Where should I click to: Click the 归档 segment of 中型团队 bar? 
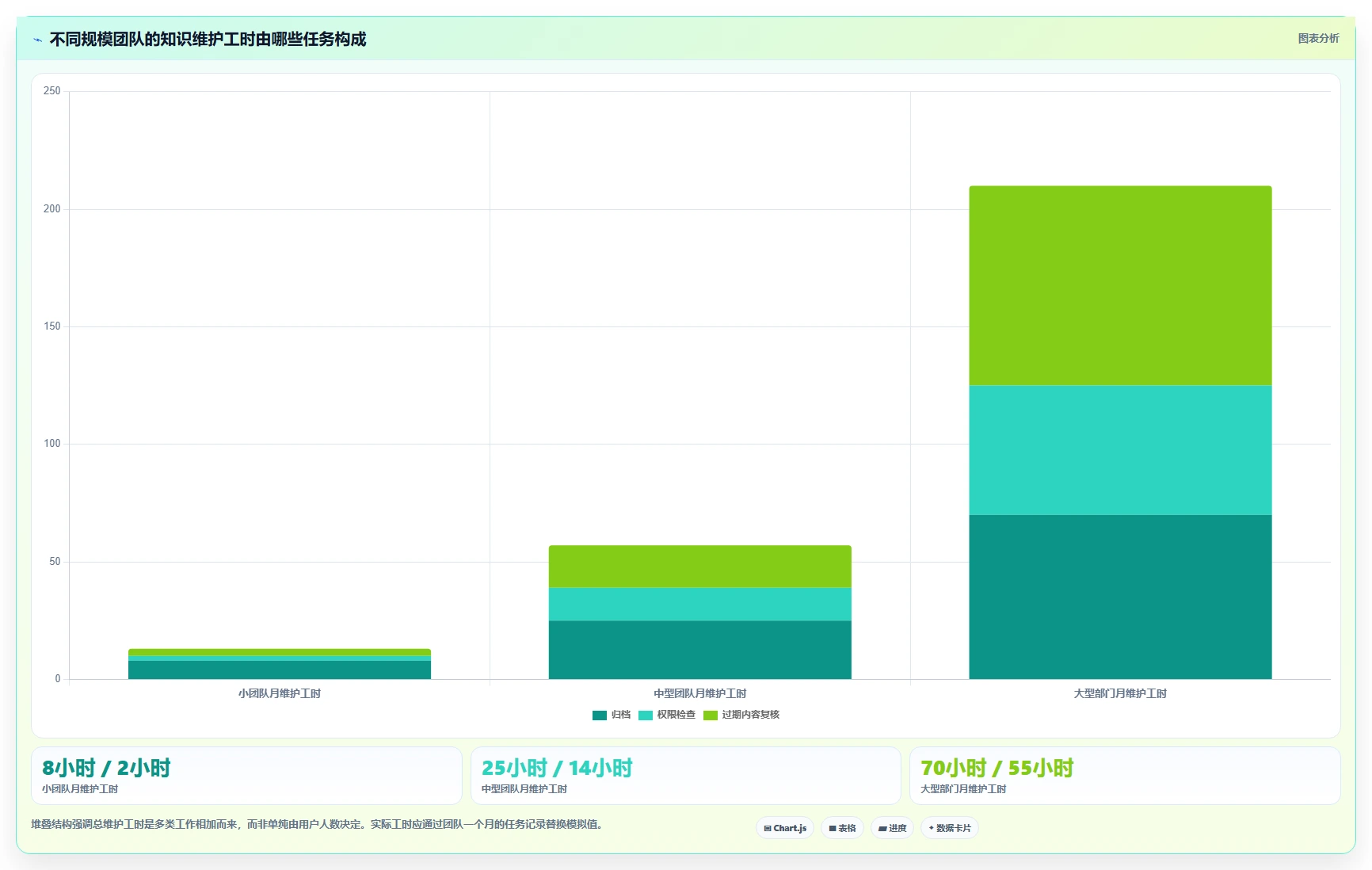tap(700, 650)
